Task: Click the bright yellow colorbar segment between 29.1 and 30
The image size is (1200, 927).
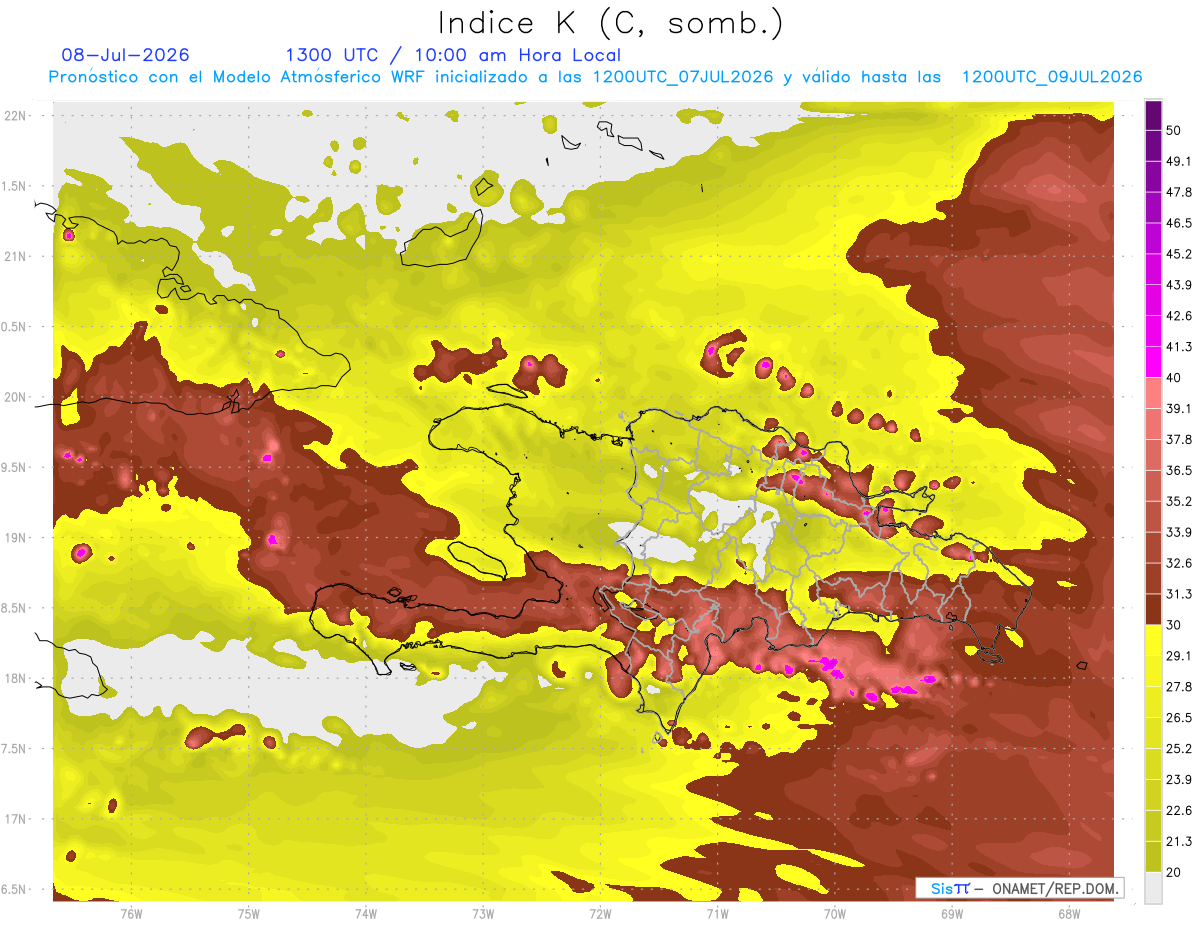Action: (1153, 641)
